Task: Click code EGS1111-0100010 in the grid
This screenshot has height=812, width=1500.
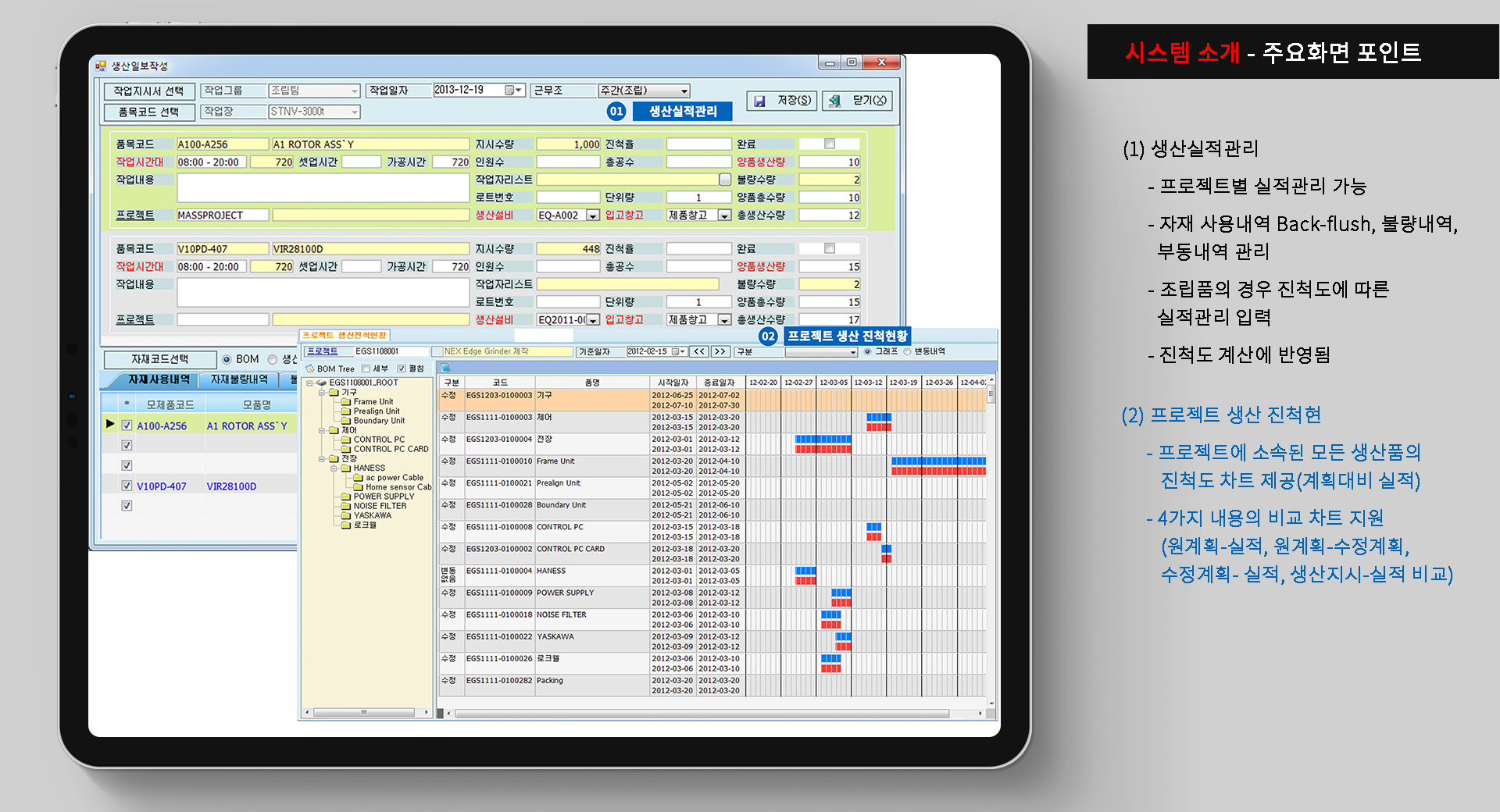Action: pos(499,461)
